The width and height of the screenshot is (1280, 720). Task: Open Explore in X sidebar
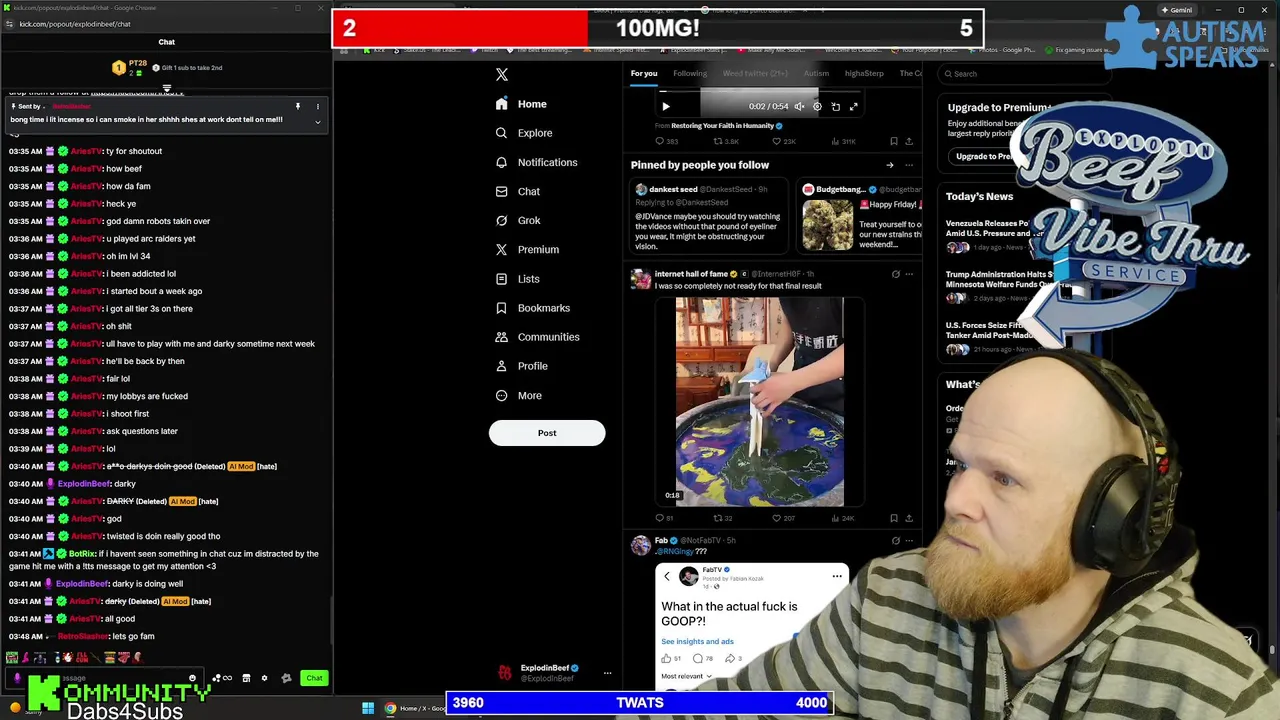point(524,133)
